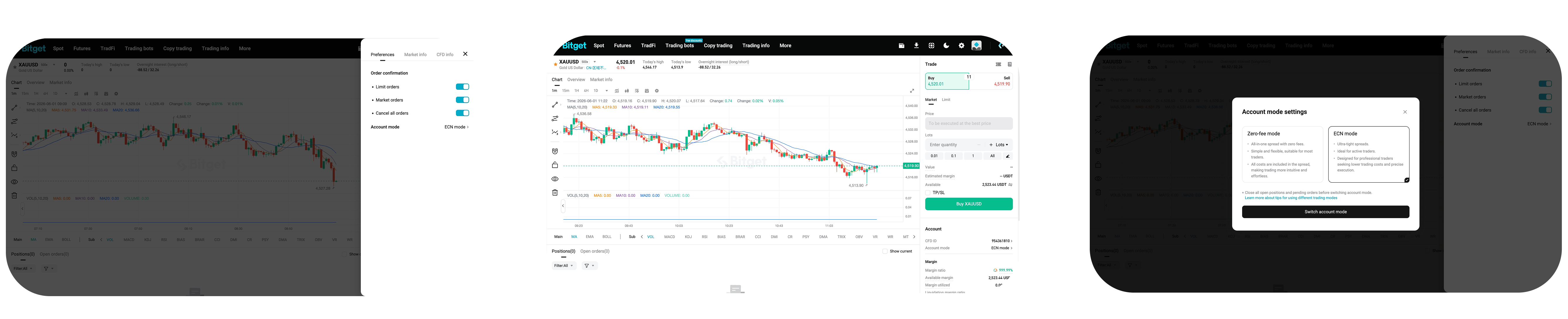
Task: Open the calendar date icon in the undimmed chart toolbar
Action: 646,91
